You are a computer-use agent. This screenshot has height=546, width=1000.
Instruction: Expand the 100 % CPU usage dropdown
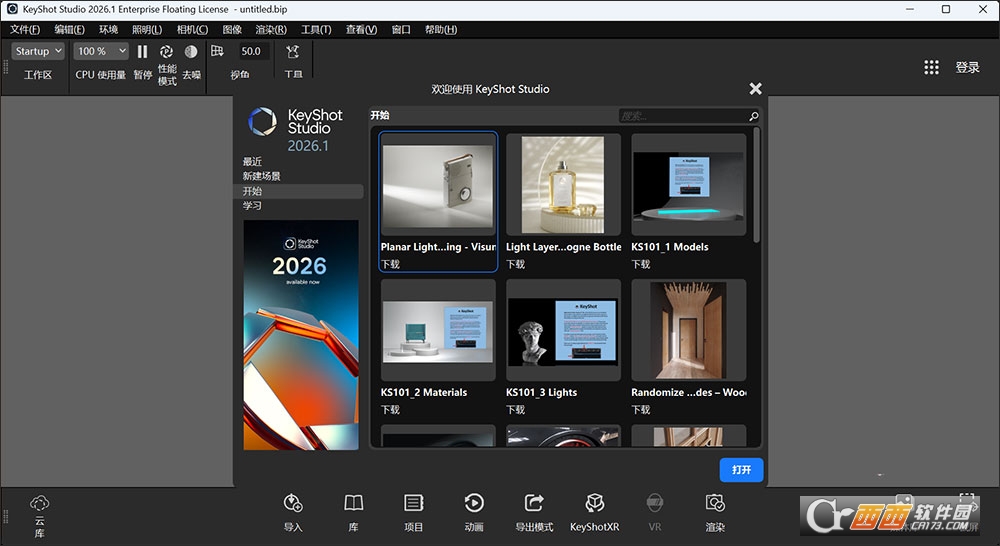[101, 51]
